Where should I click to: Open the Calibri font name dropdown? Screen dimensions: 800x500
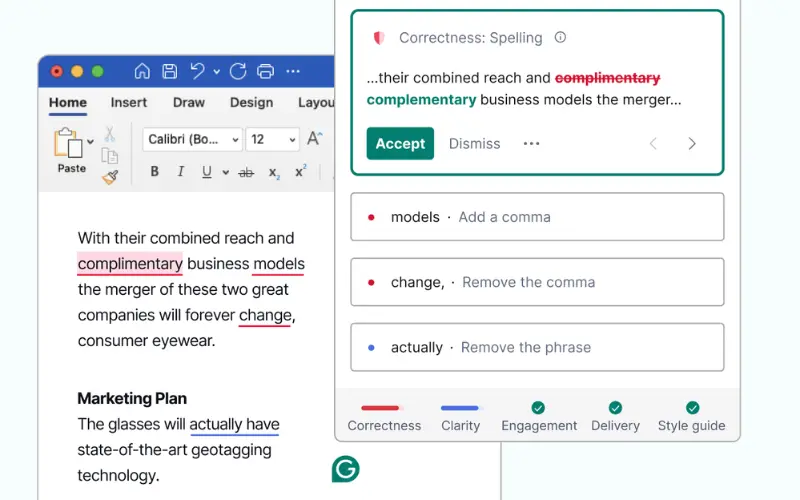(192, 139)
